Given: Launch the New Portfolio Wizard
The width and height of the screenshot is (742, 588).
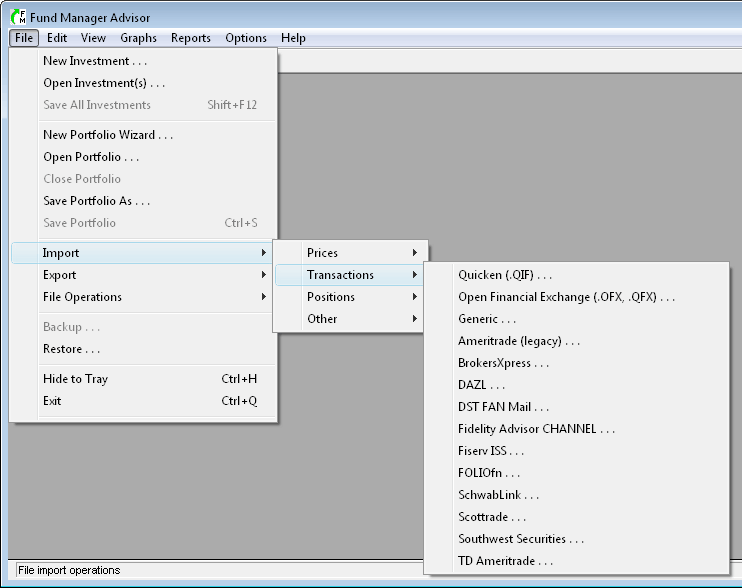Looking at the screenshot, I should [143, 135].
